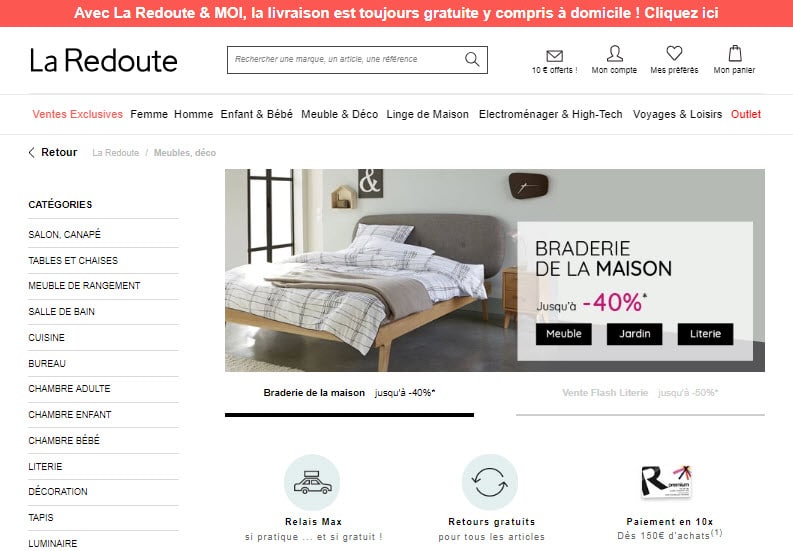
Task: Open Mes préférés heart icon
Action: [674, 53]
